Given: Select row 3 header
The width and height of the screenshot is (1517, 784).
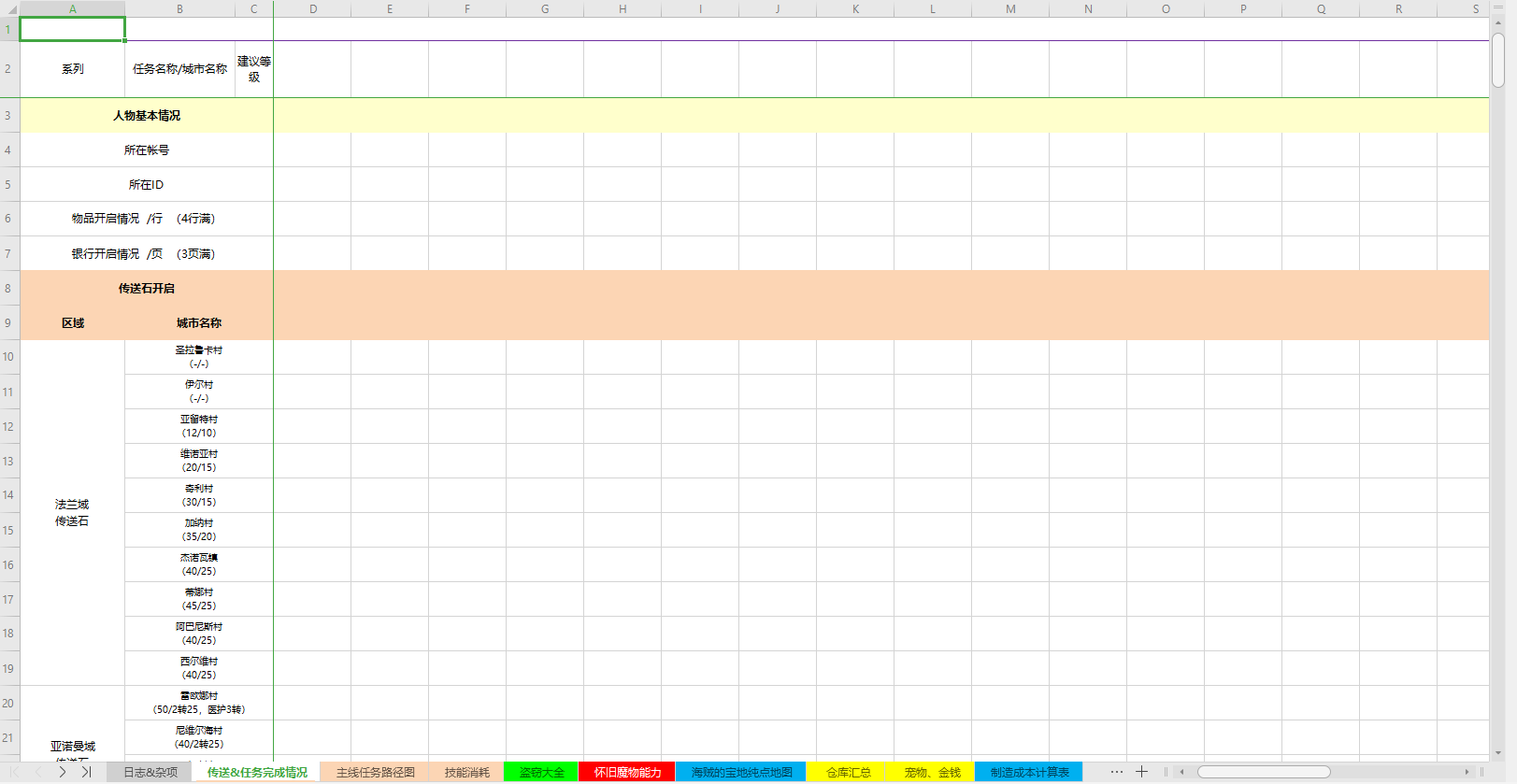Looking at the screenshot, I should (8, 115).
